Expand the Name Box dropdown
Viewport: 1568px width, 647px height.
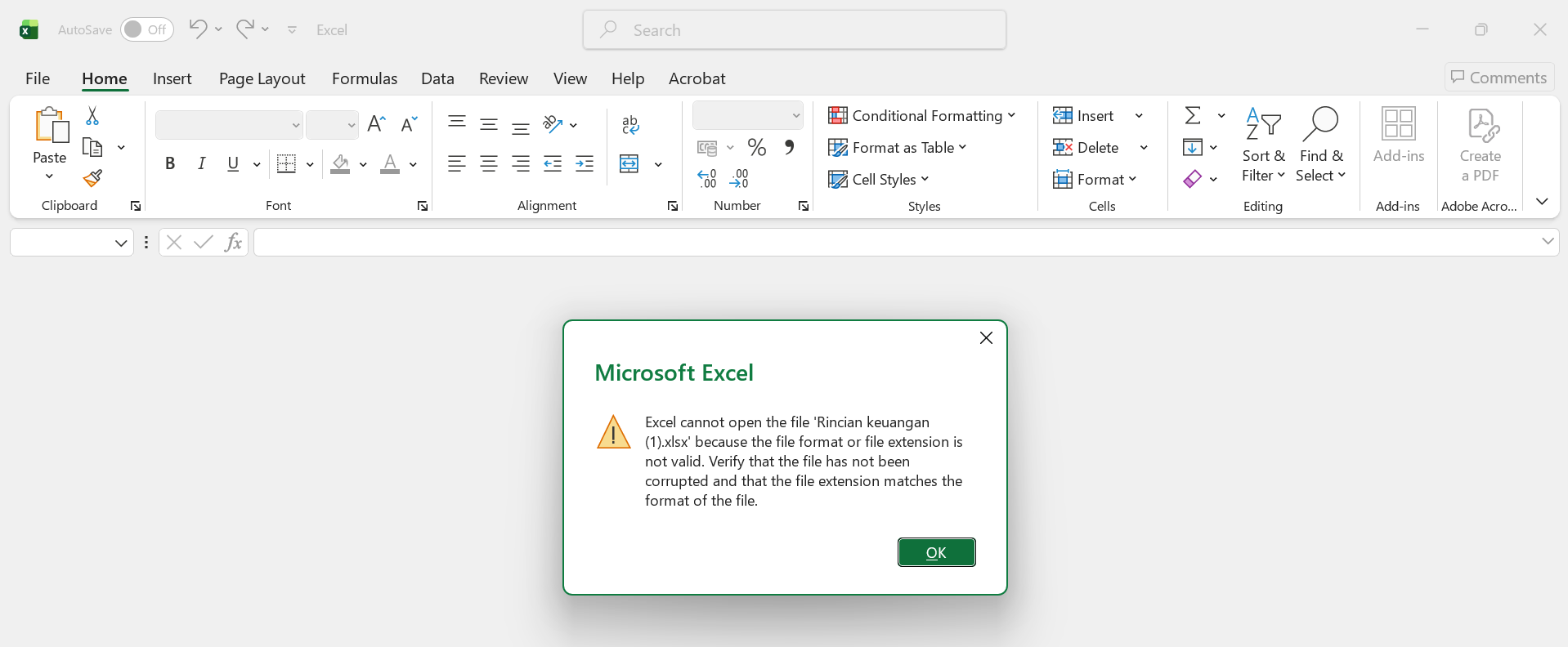(x=121, y=243)
